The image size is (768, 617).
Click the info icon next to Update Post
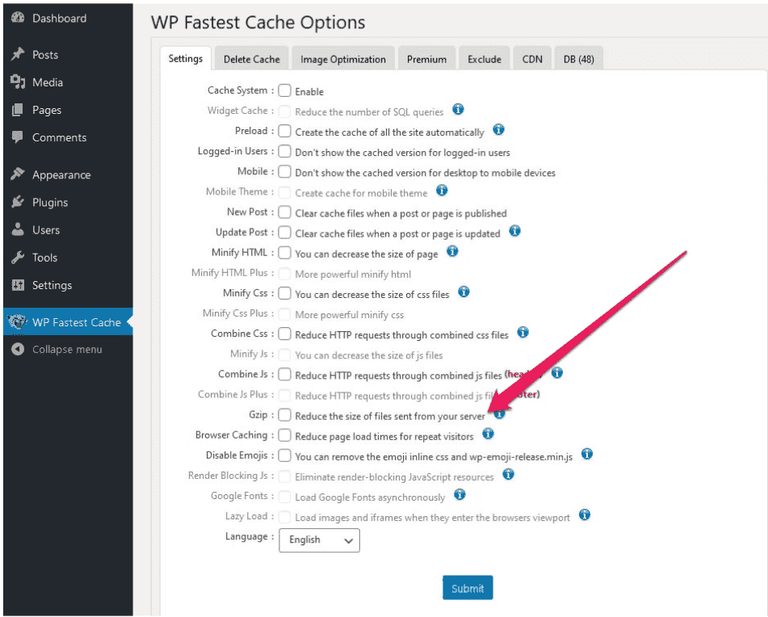click(514, 231)
